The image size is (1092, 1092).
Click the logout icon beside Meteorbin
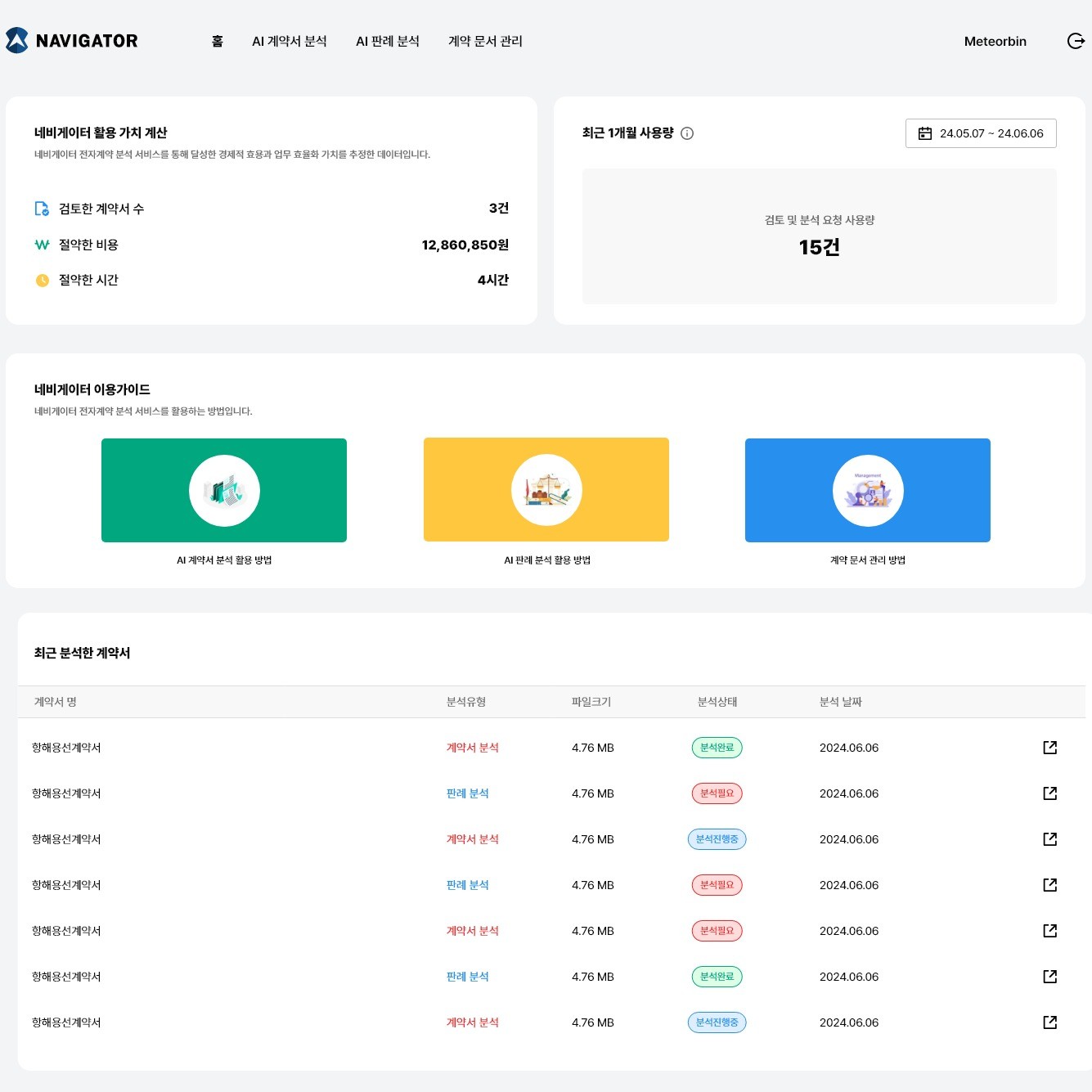1076,41
